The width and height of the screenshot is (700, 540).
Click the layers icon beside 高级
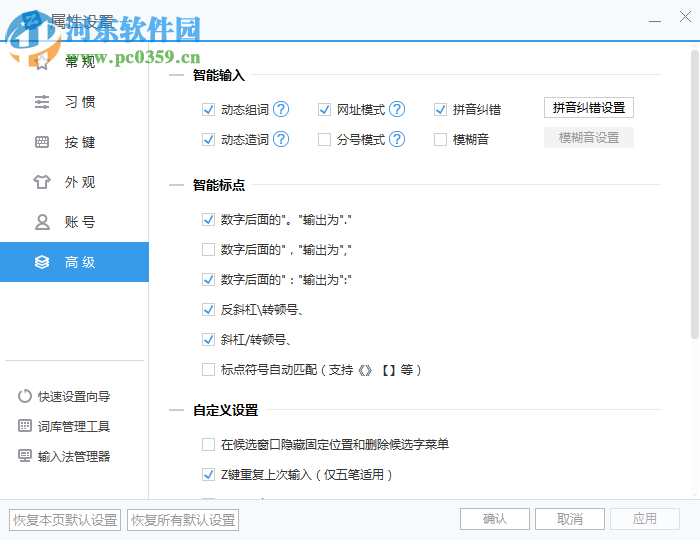(x=42, y=262)
